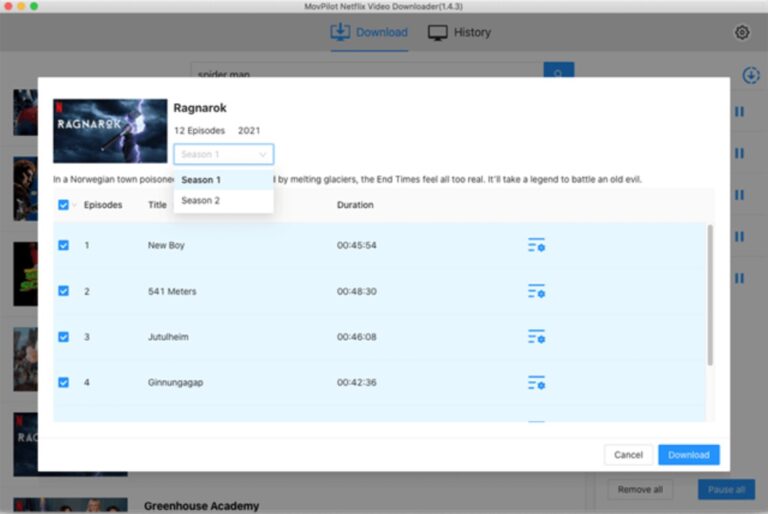Open settings icon for 541 Meters episode
This screenshot has height=514, width=768.
tap(536, 291)
